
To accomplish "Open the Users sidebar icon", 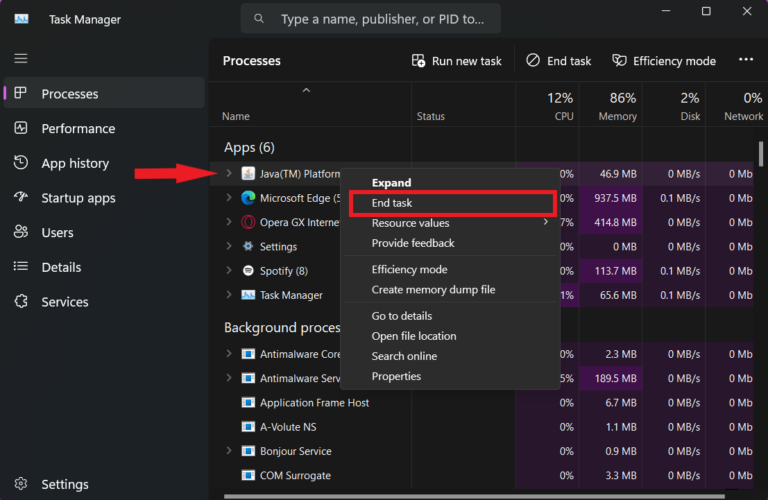I will 21,232.
